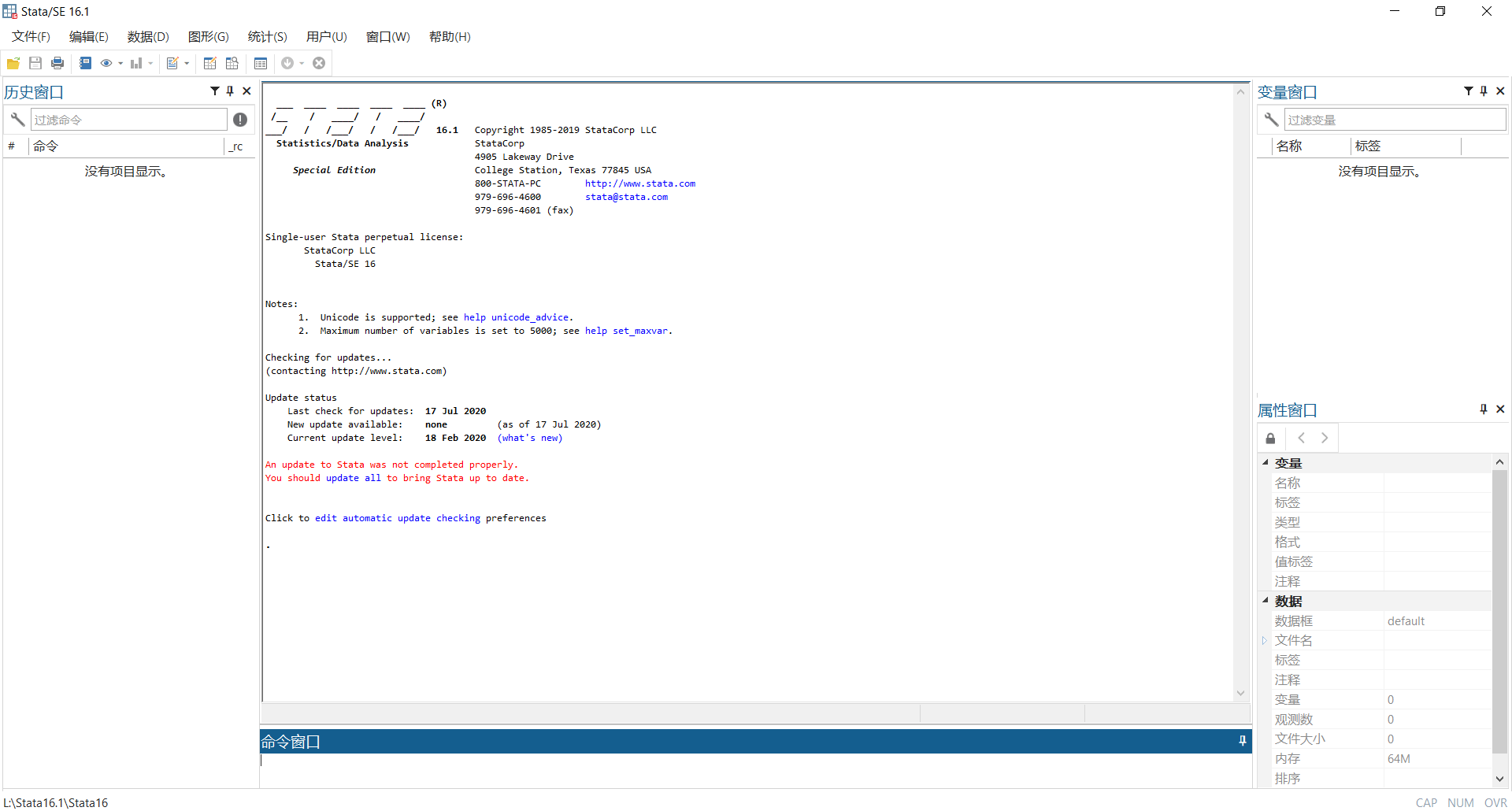Click the History window error alert icon
The width and height of the screenshot is (1512, 811).
(240, 120)
